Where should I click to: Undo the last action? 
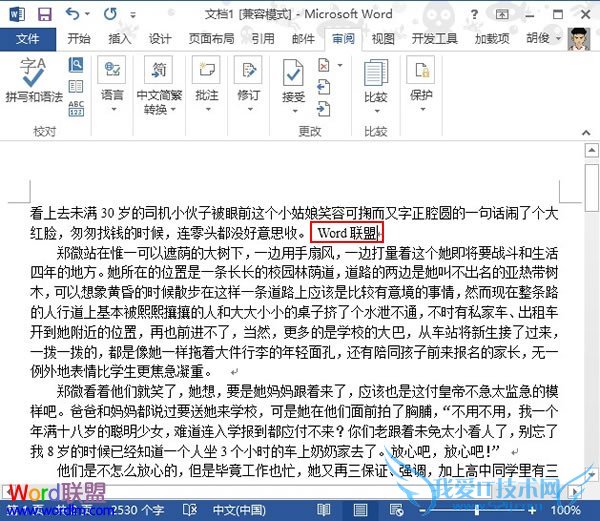click(69, 14)
